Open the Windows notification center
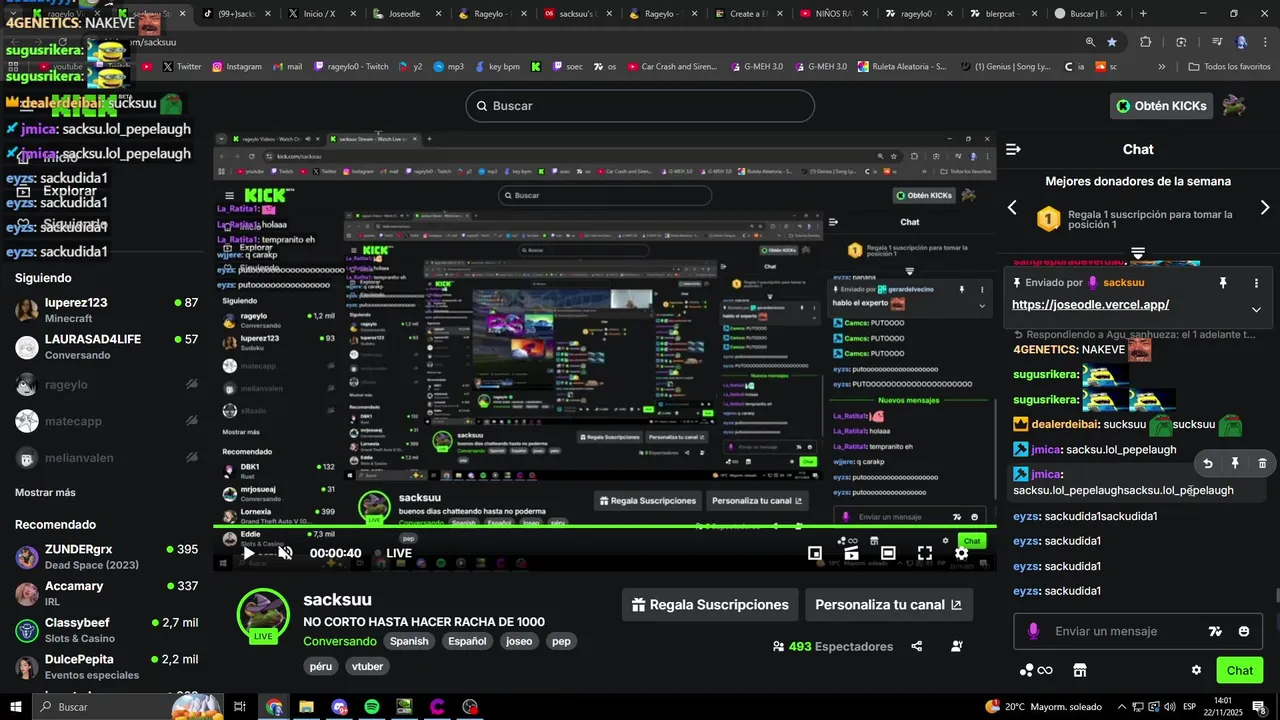 click(x=1259, y=707)
